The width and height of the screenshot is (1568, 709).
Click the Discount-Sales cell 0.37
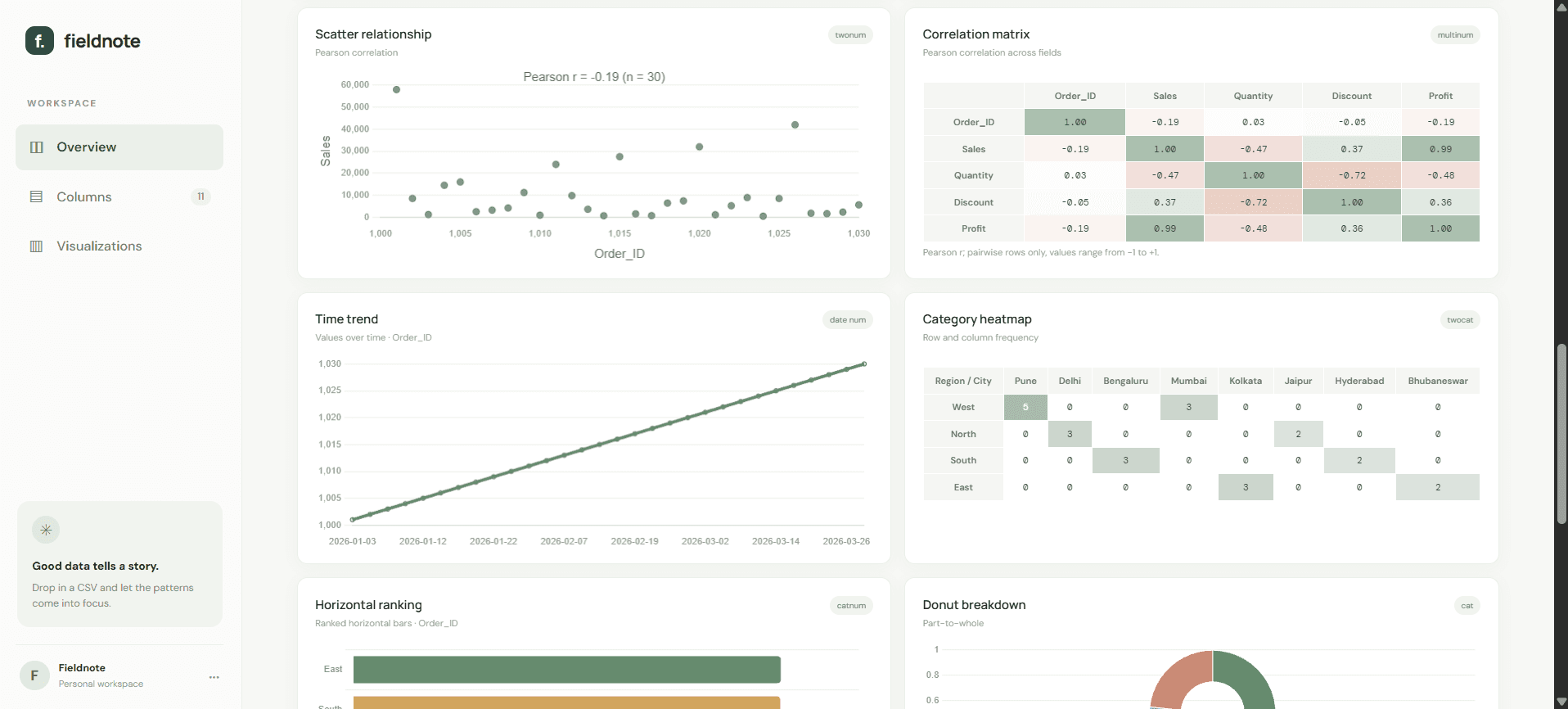pyautogui.click(x=1165, y=202)
